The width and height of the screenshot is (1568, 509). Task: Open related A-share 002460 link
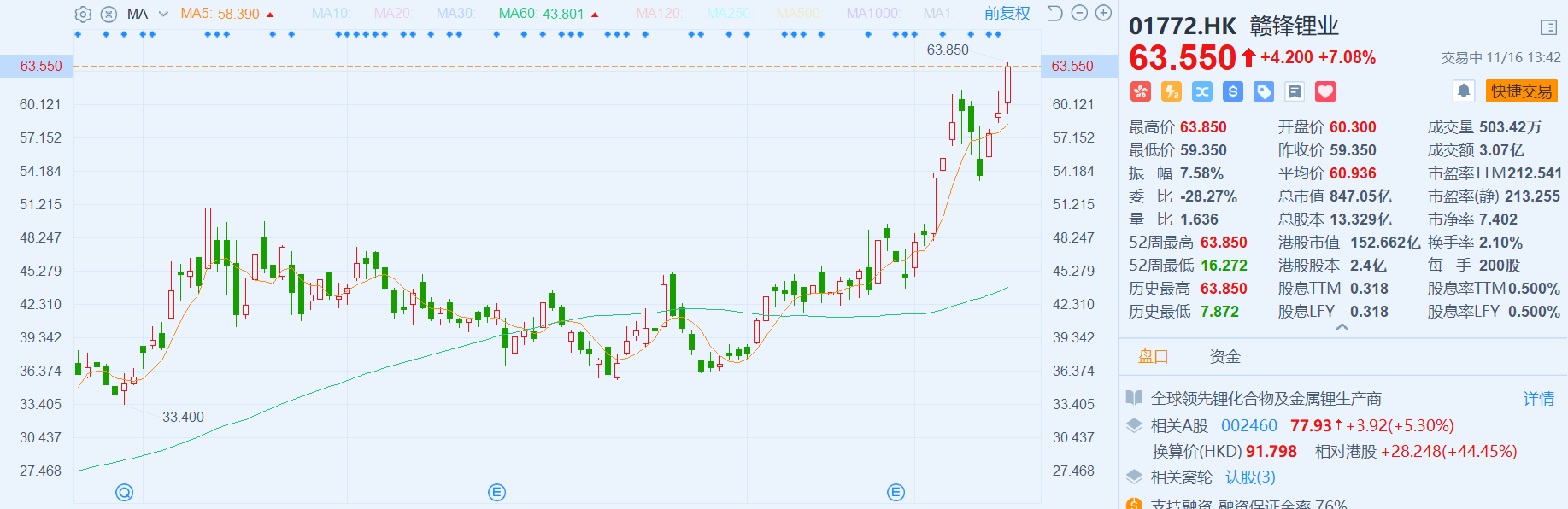click(1249, 425)
